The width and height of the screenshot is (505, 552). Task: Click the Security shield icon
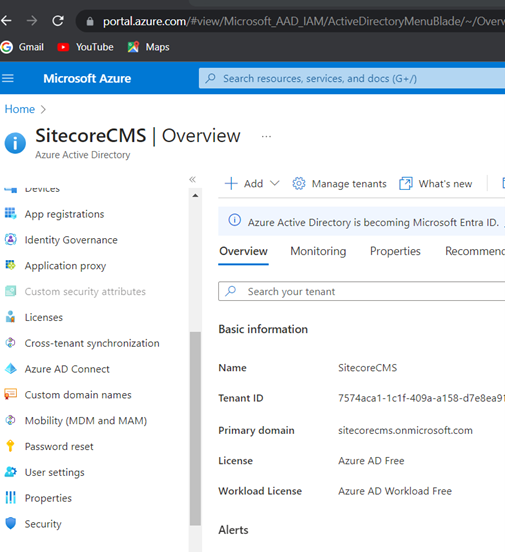(x=11, y=523)
